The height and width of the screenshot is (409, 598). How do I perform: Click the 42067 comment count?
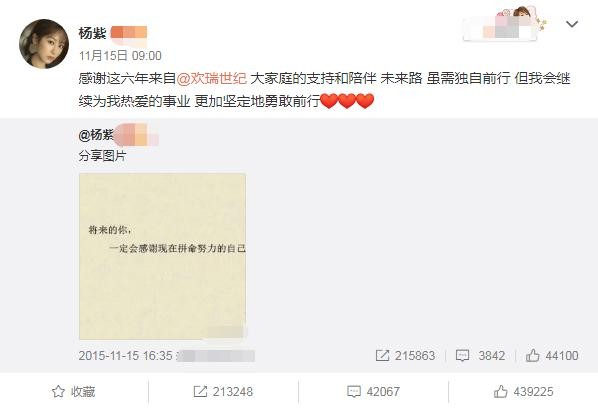click(383, 392)
